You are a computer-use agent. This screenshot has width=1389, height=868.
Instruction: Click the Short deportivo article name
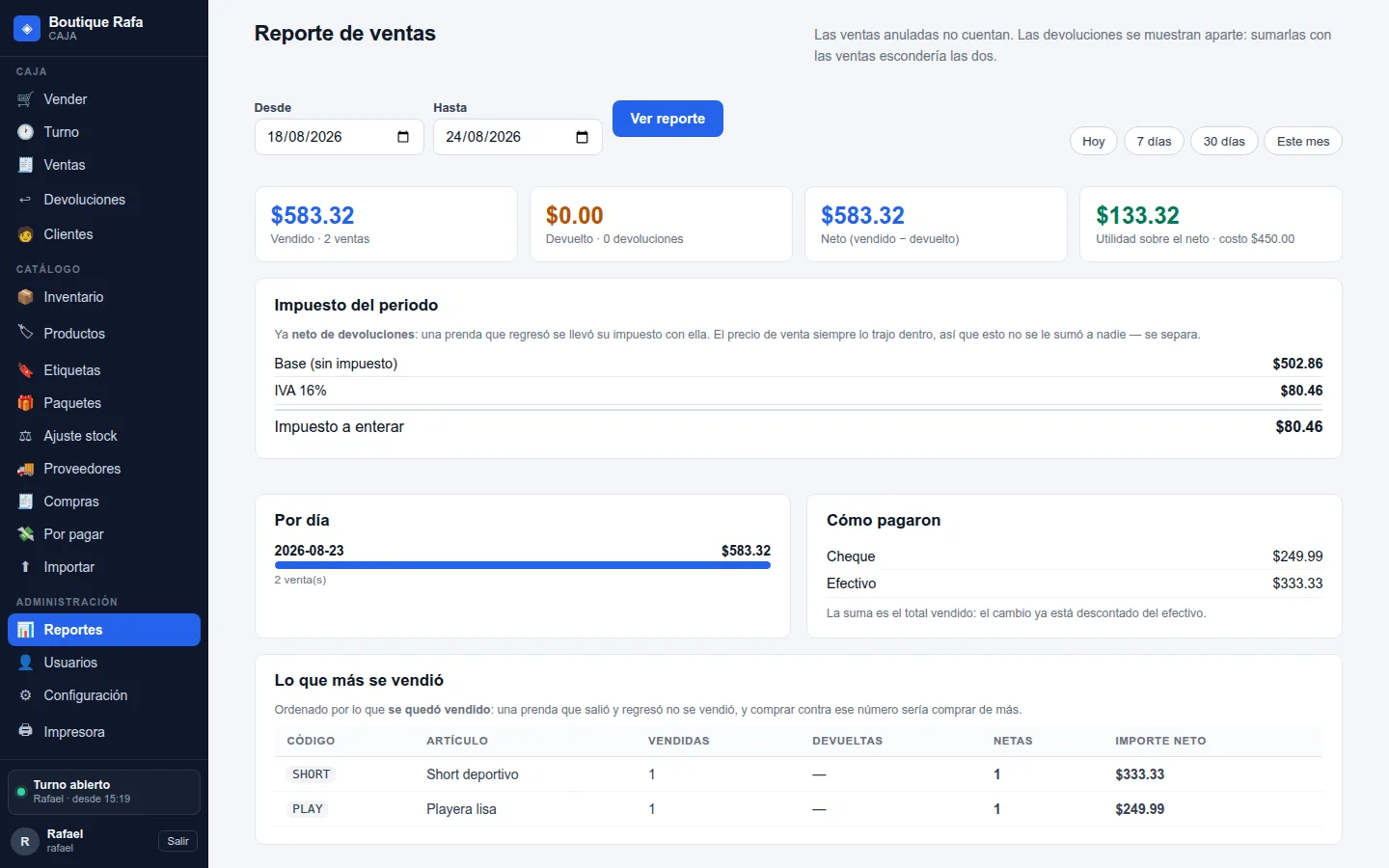point(473,774)
